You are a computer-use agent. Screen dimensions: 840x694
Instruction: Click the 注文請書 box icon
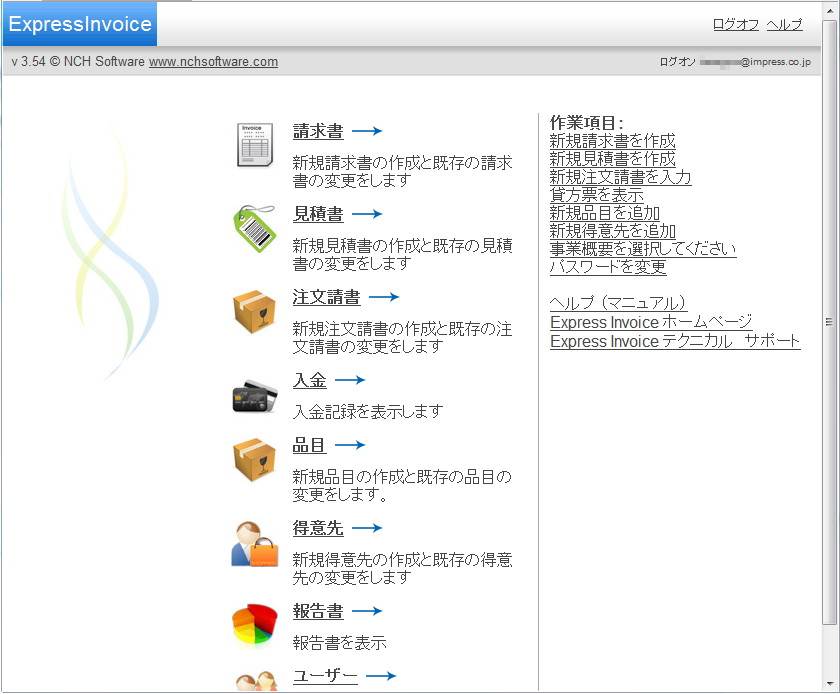253,309
